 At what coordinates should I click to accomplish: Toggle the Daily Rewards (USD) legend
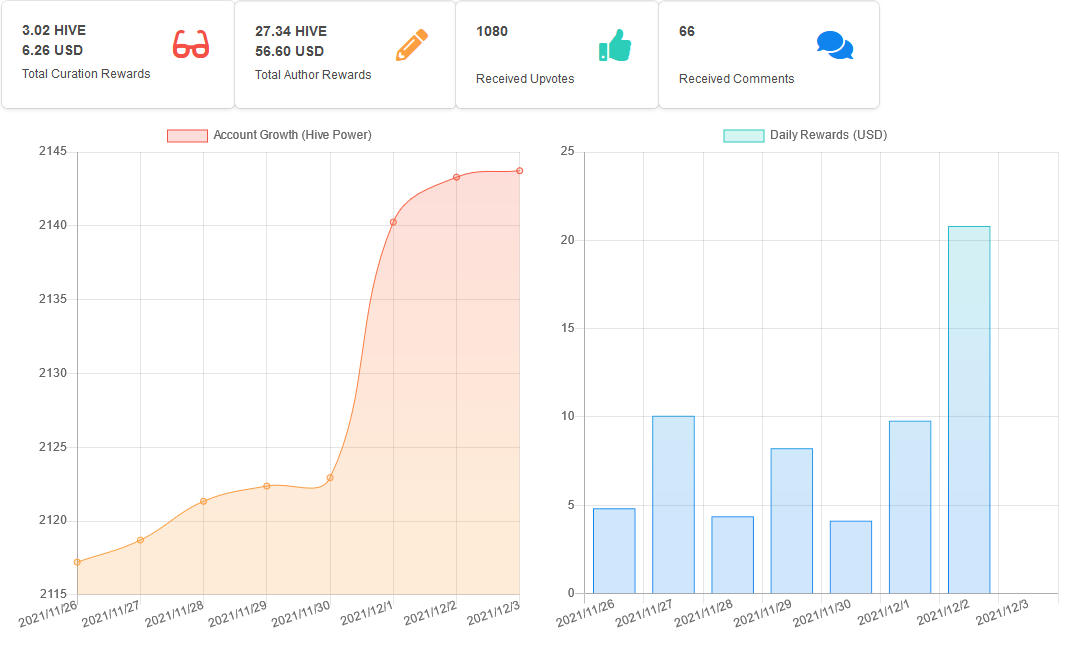(x=806, y=135)
